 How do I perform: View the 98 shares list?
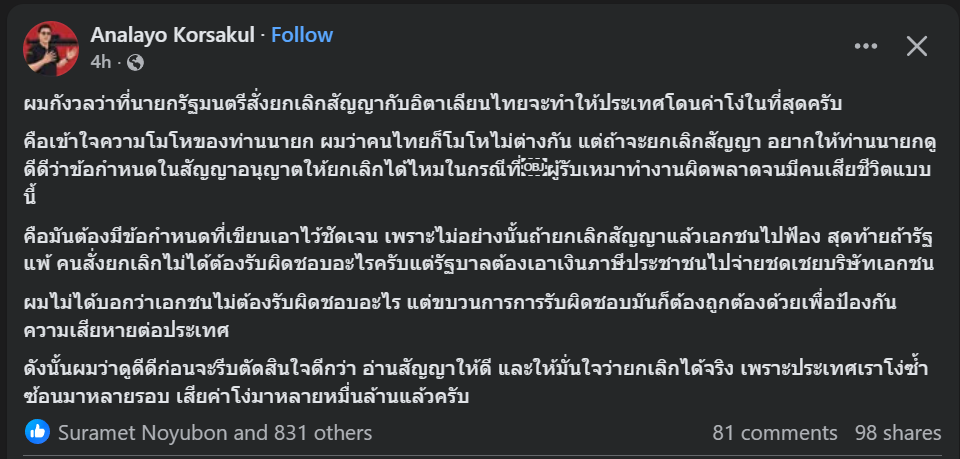[898, 433]
